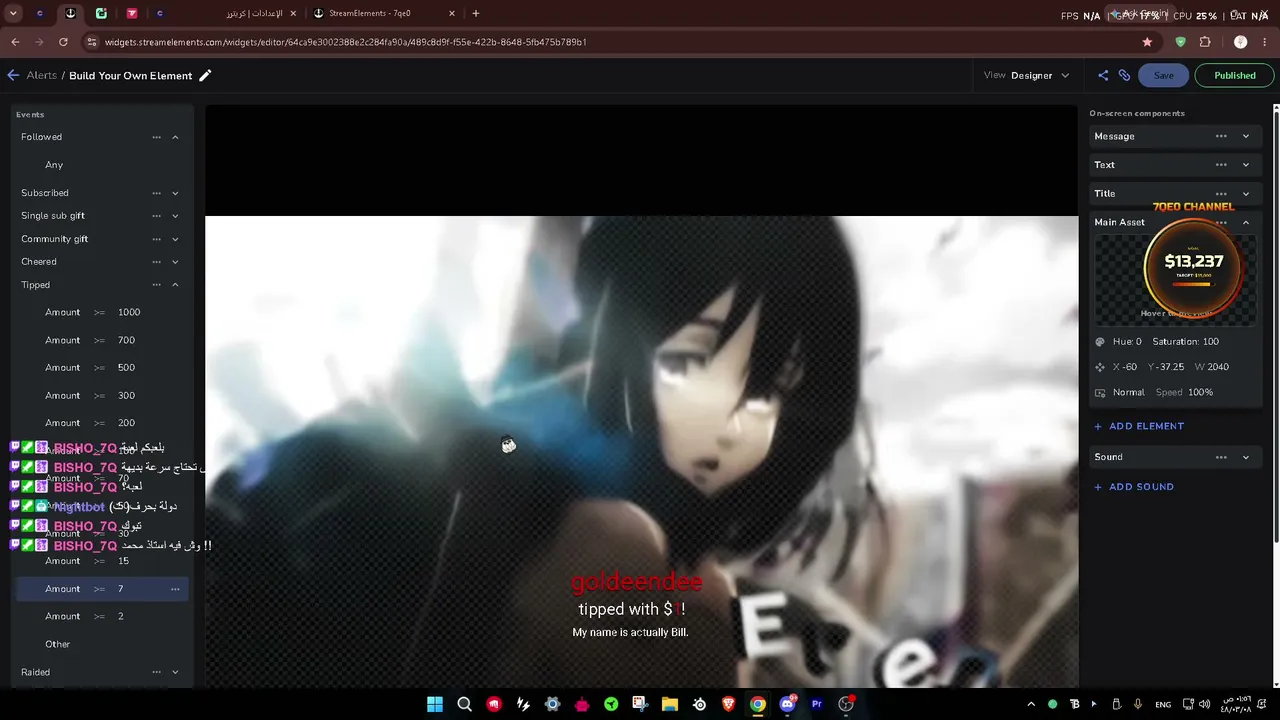Open the Followed event options menu
The image size is (1280, 720).
[x=156, y=137]
